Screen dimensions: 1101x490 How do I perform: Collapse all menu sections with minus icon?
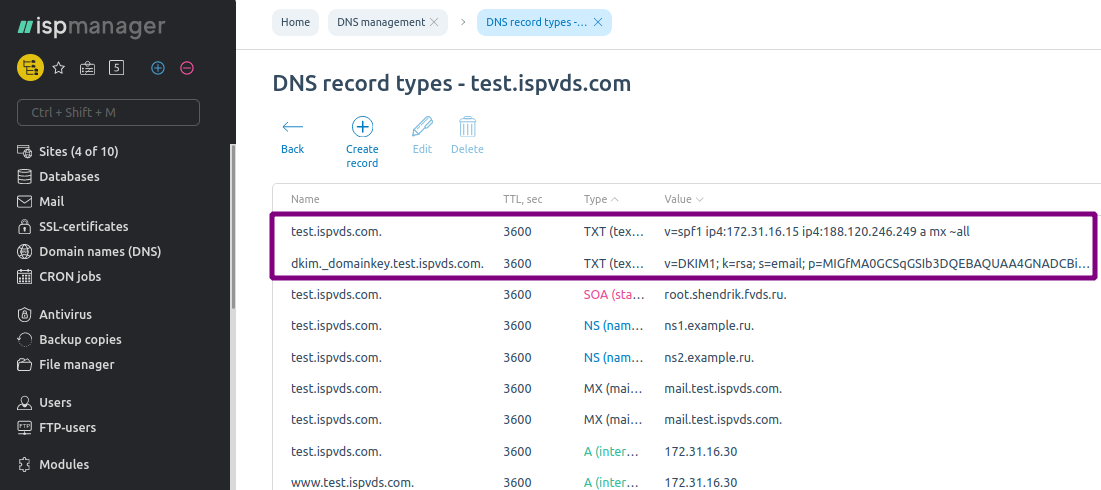click(187, 68)
